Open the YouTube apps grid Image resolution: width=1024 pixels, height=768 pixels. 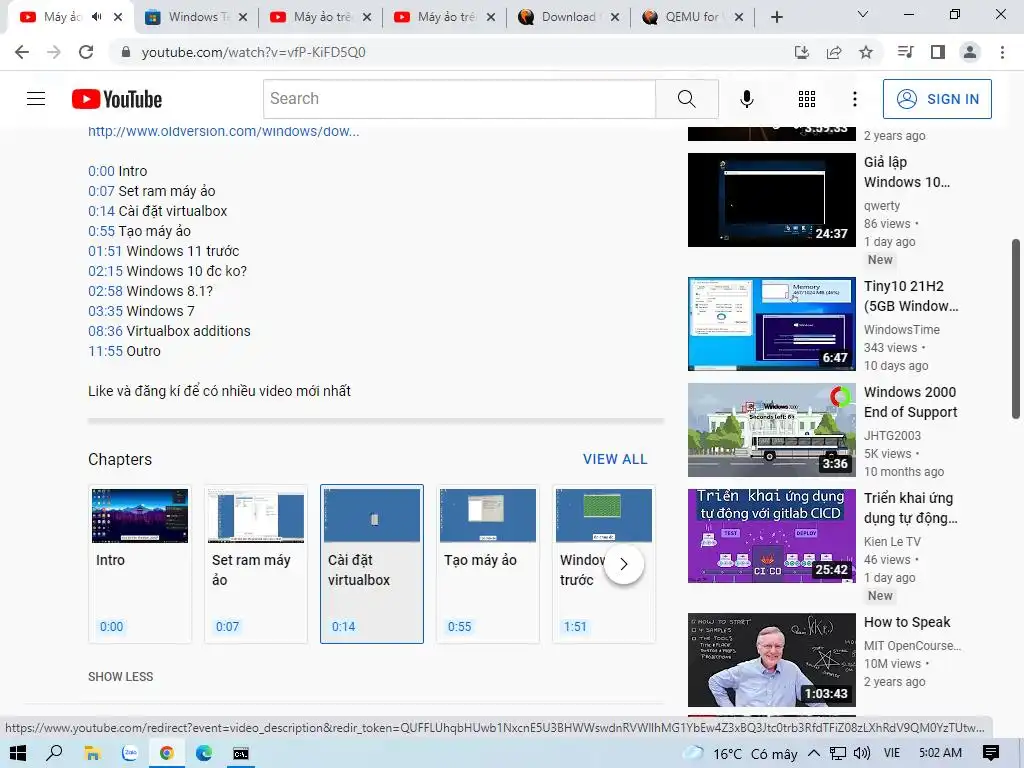click(807, 99)
